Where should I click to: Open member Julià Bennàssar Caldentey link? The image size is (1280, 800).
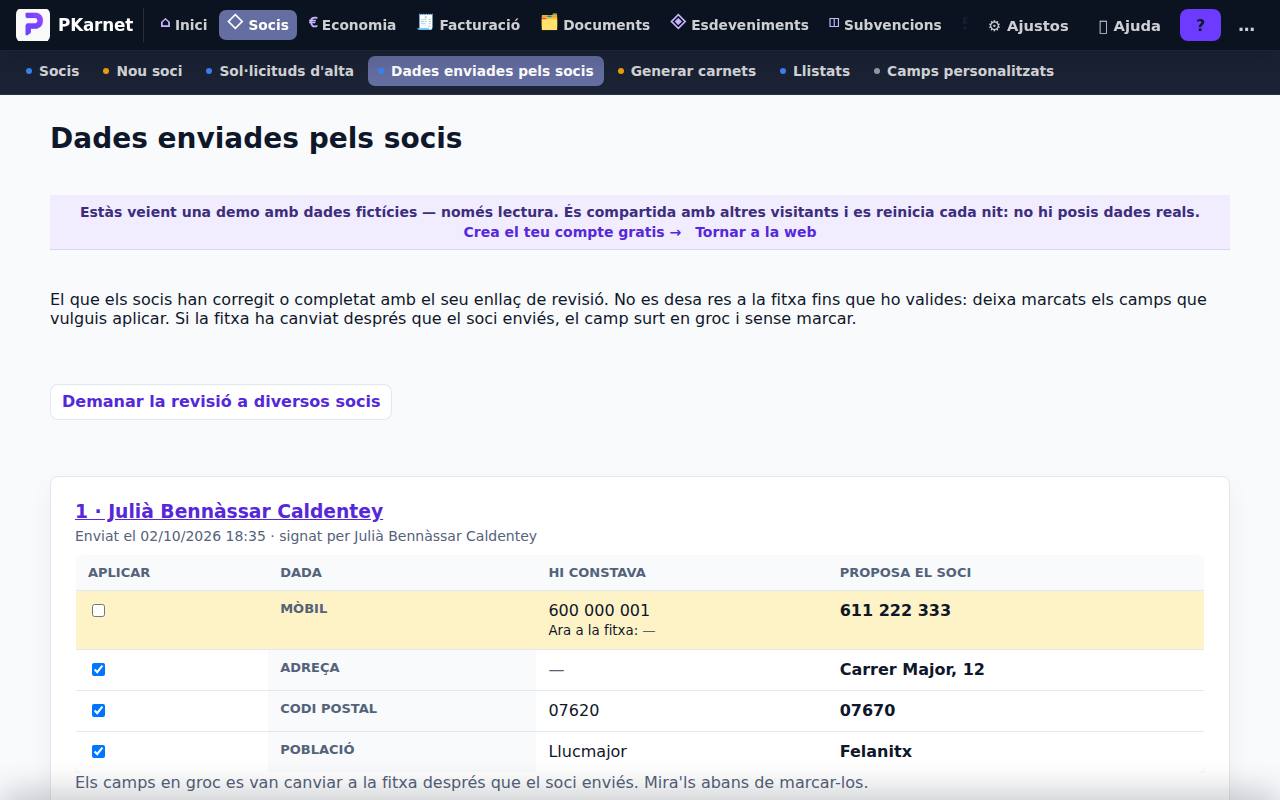coord(229,511)
